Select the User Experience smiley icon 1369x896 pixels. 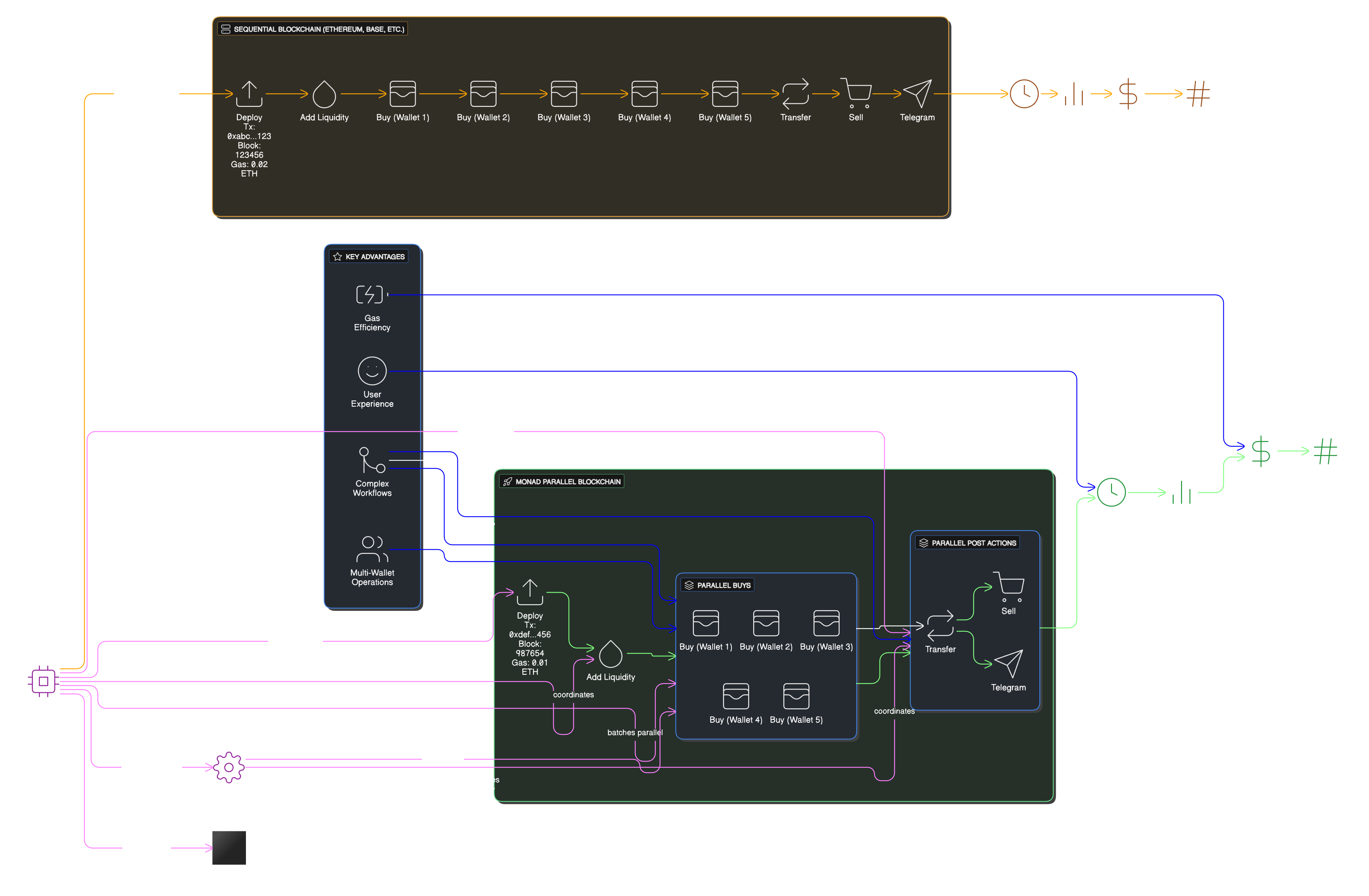[x=372, y=370]
